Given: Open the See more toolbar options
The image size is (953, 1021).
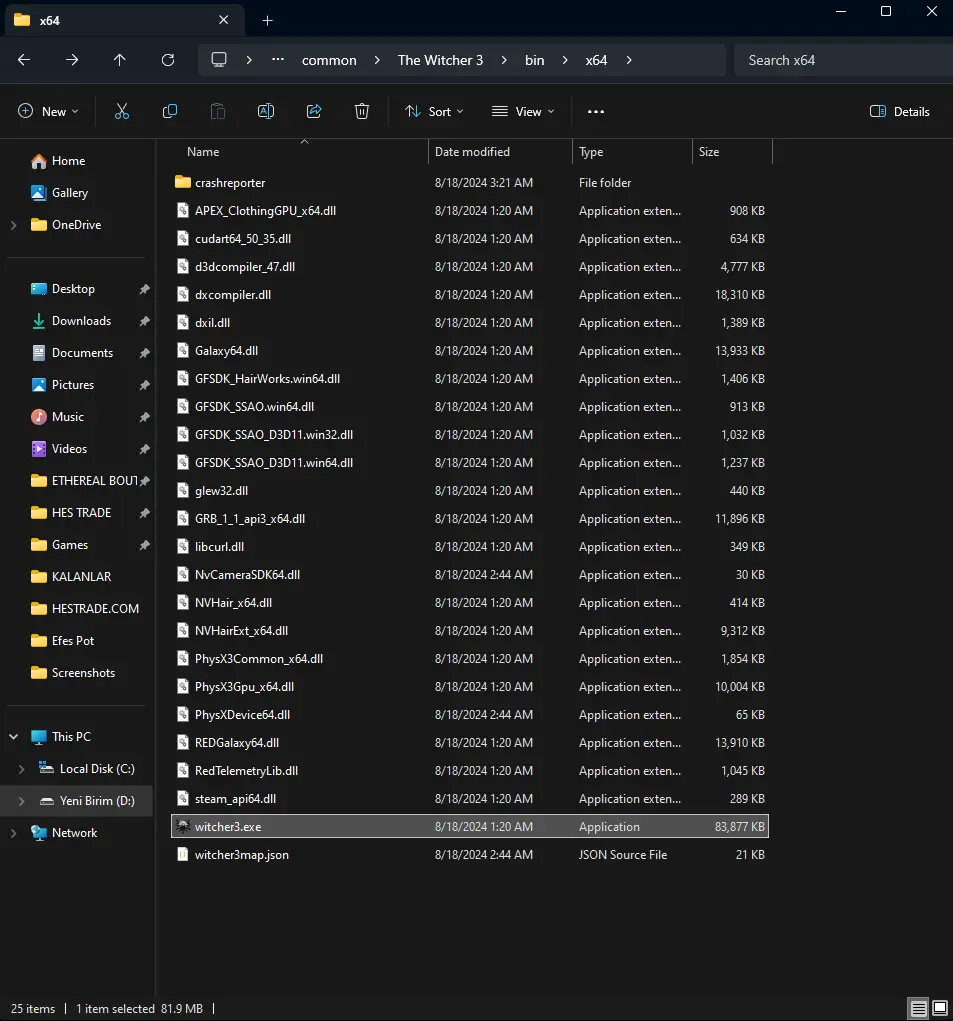Looking at the screenshot, I should point(596,111).
